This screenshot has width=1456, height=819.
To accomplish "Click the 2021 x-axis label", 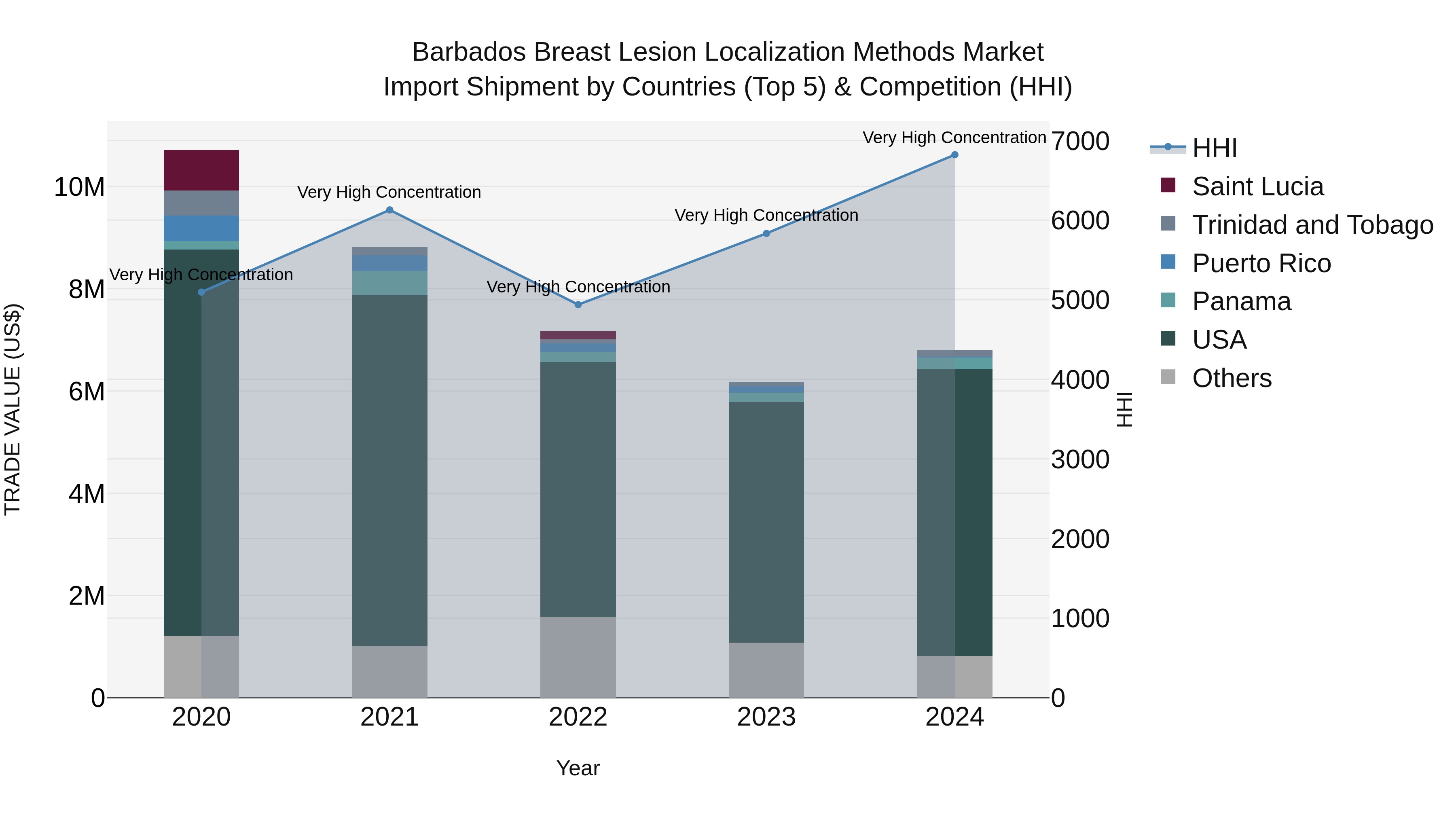I will pos(389,717).
